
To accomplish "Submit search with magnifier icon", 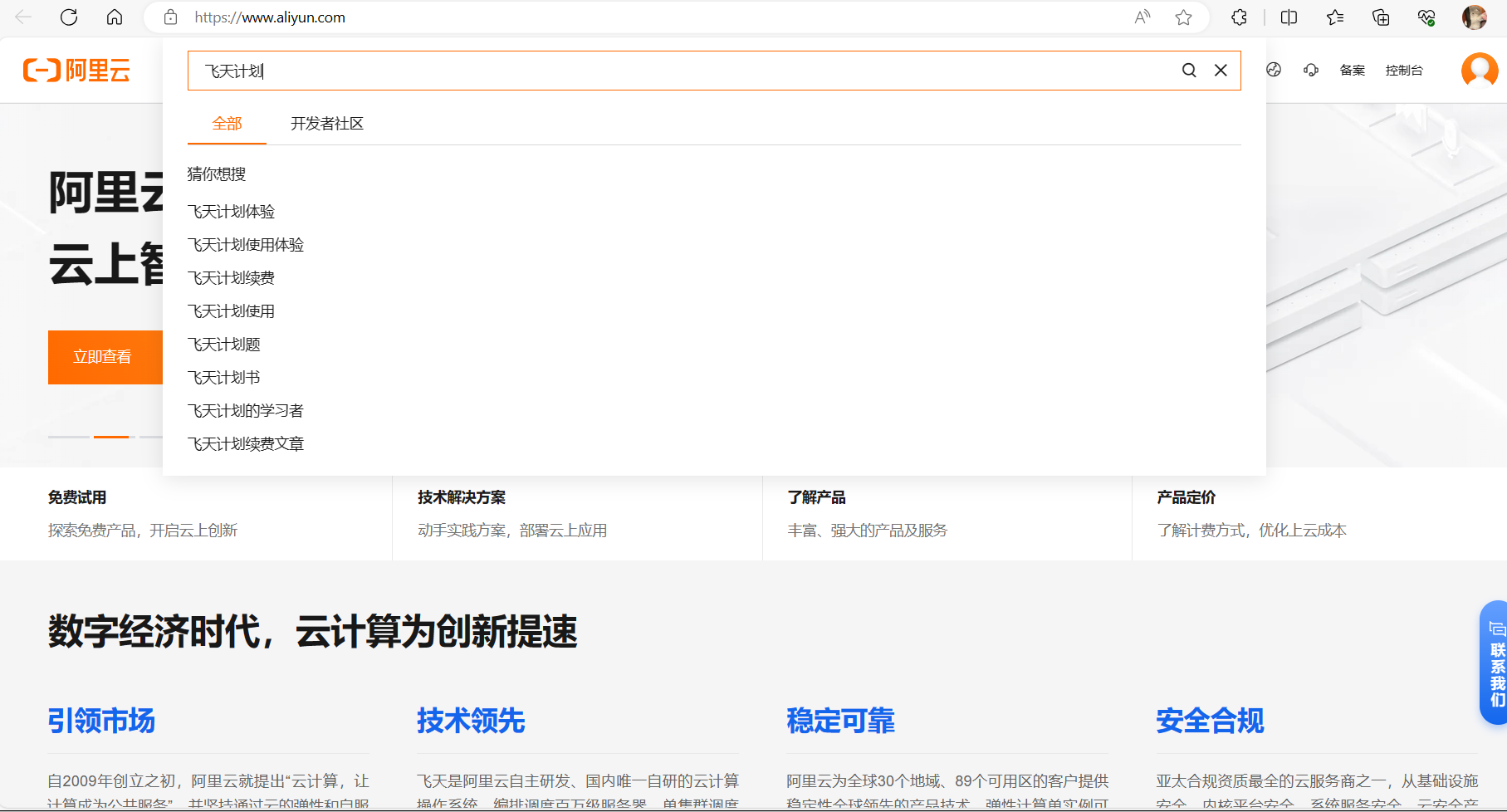I will pyautogui.click(x=1189, y=71).
